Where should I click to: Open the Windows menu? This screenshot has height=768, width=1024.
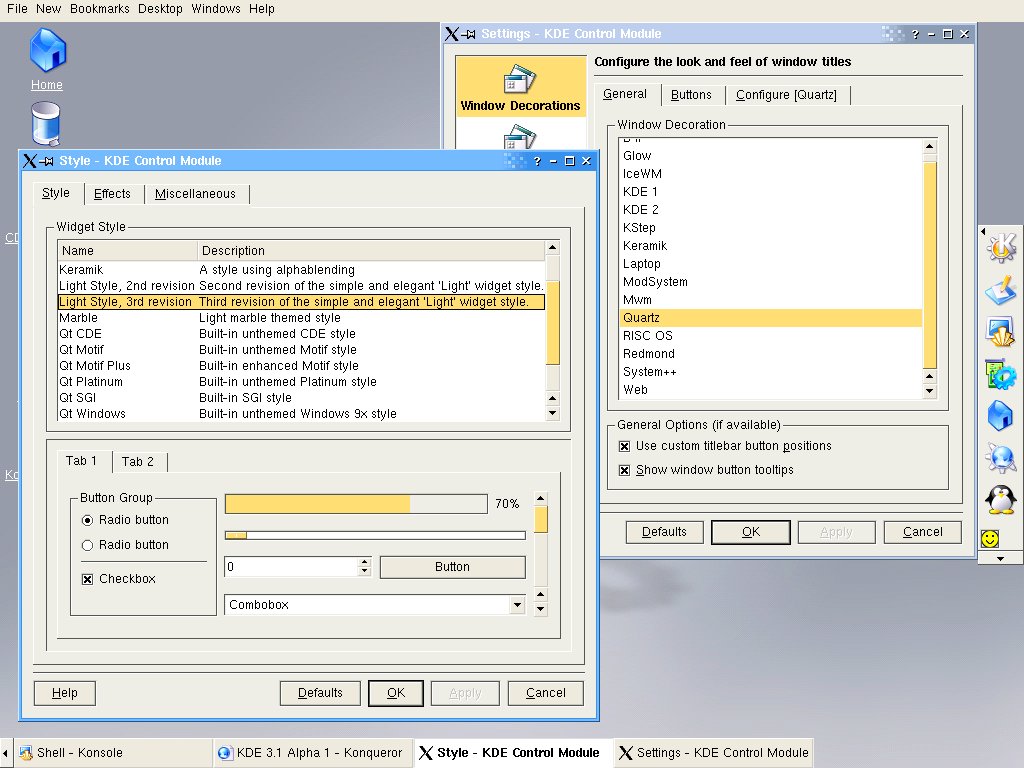coord(216,9)
